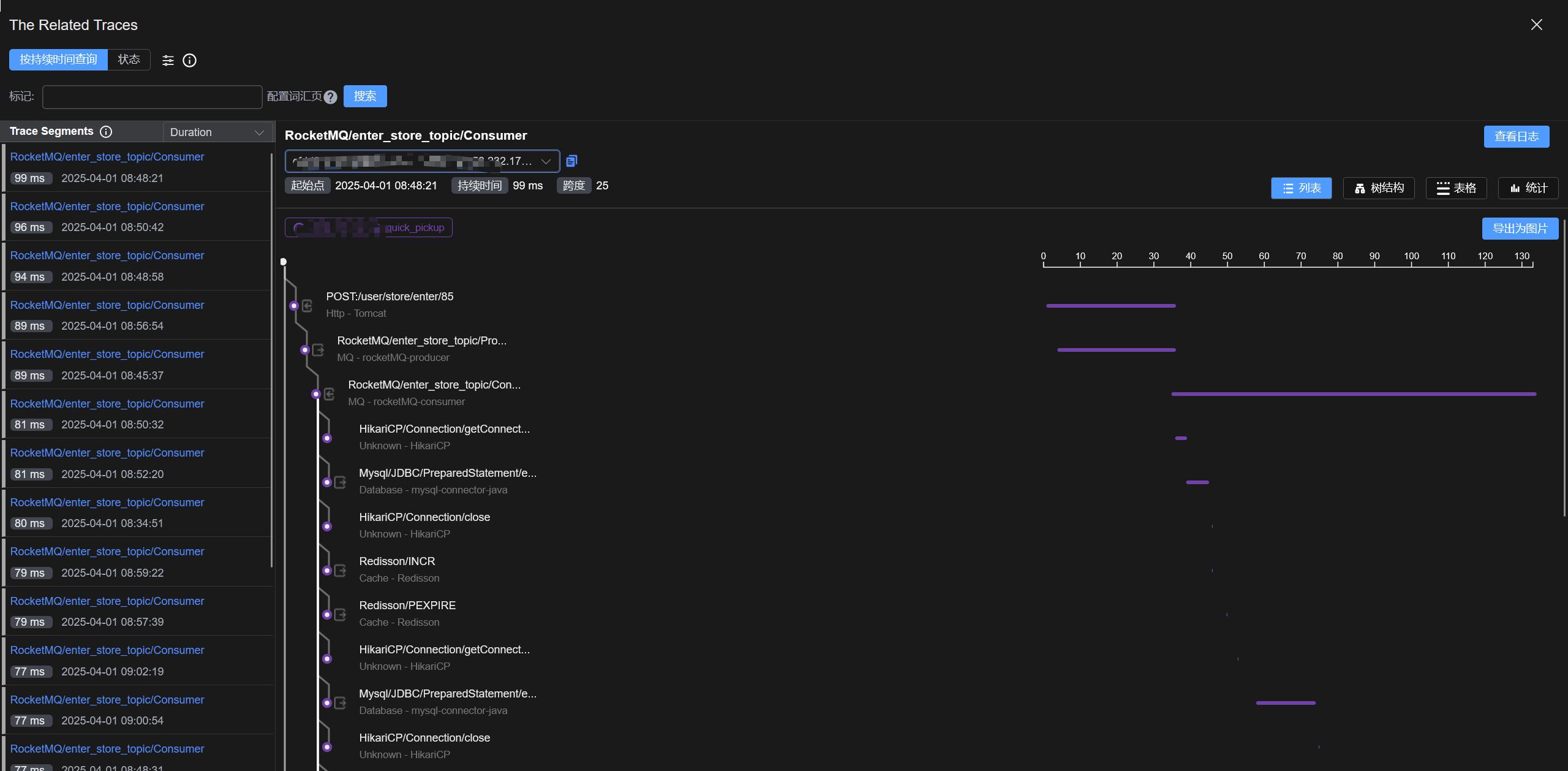Image resolution: width=1568 pixels, height=771 pixels.
Task: Click the 搜索 search button
Action: [x=365, y=96]
